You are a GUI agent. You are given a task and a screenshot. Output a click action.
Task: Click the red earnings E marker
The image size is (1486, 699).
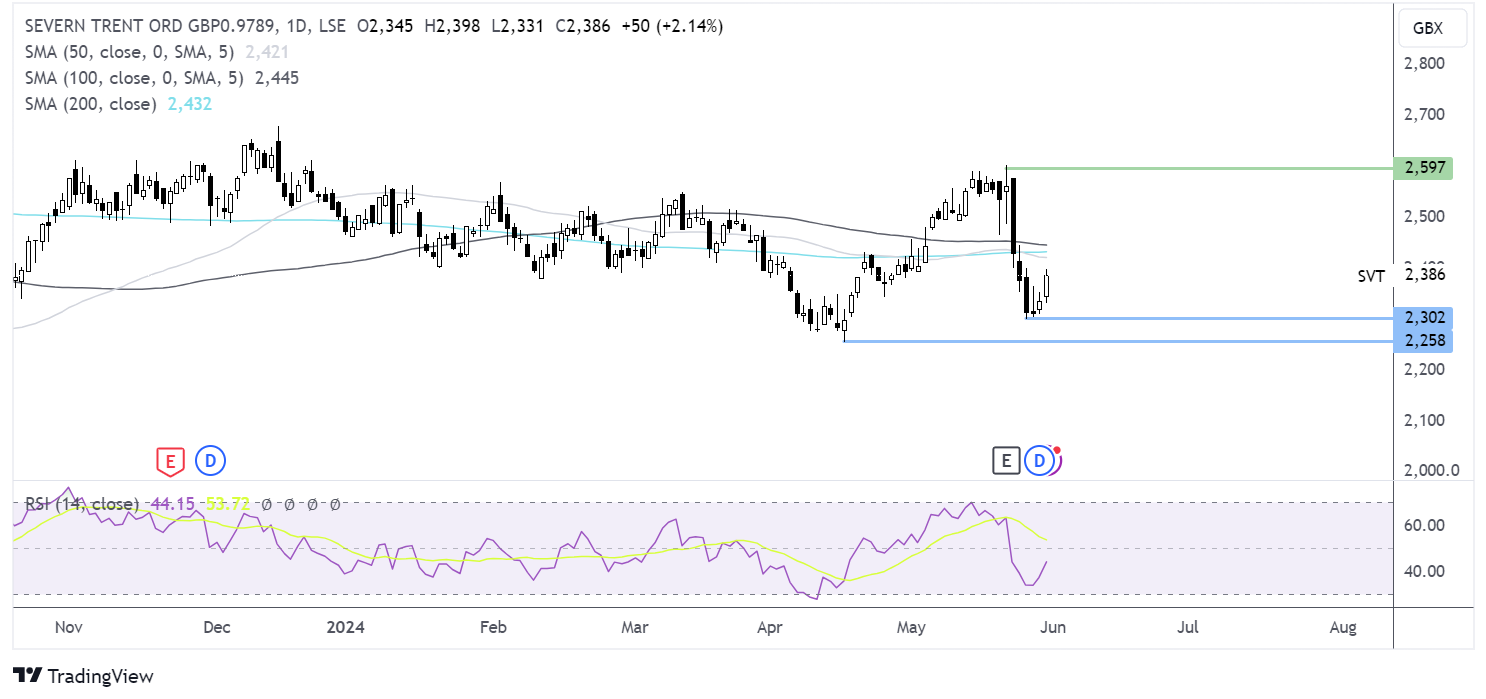(x=171, y=461)
